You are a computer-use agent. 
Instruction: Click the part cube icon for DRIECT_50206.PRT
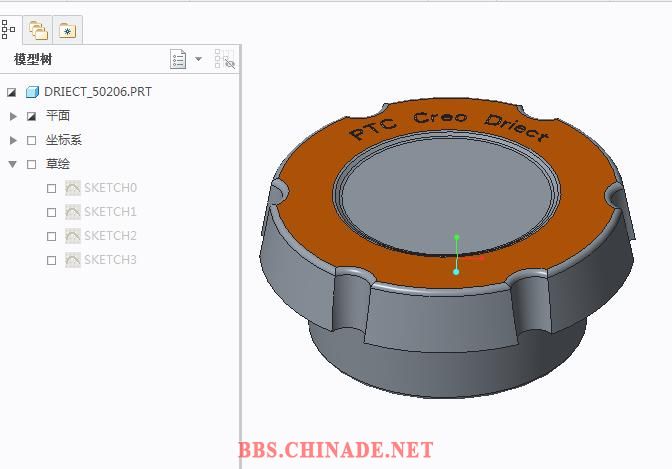[33, 92]
